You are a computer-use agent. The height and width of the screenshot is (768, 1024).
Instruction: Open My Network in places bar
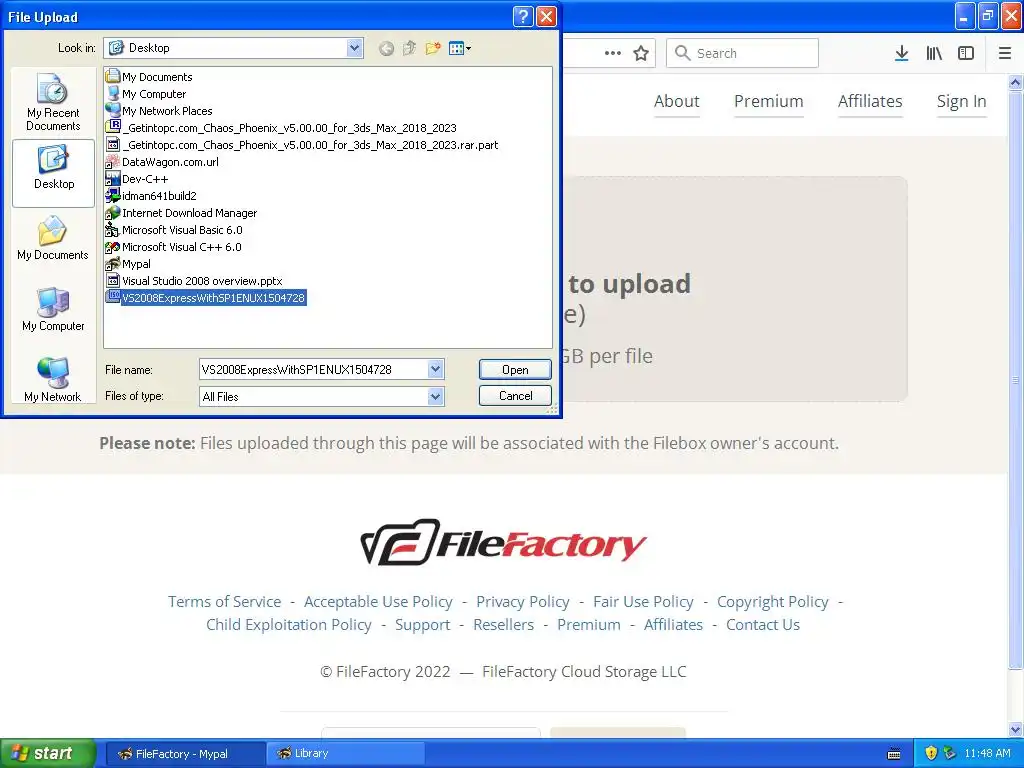pos(53,380)
